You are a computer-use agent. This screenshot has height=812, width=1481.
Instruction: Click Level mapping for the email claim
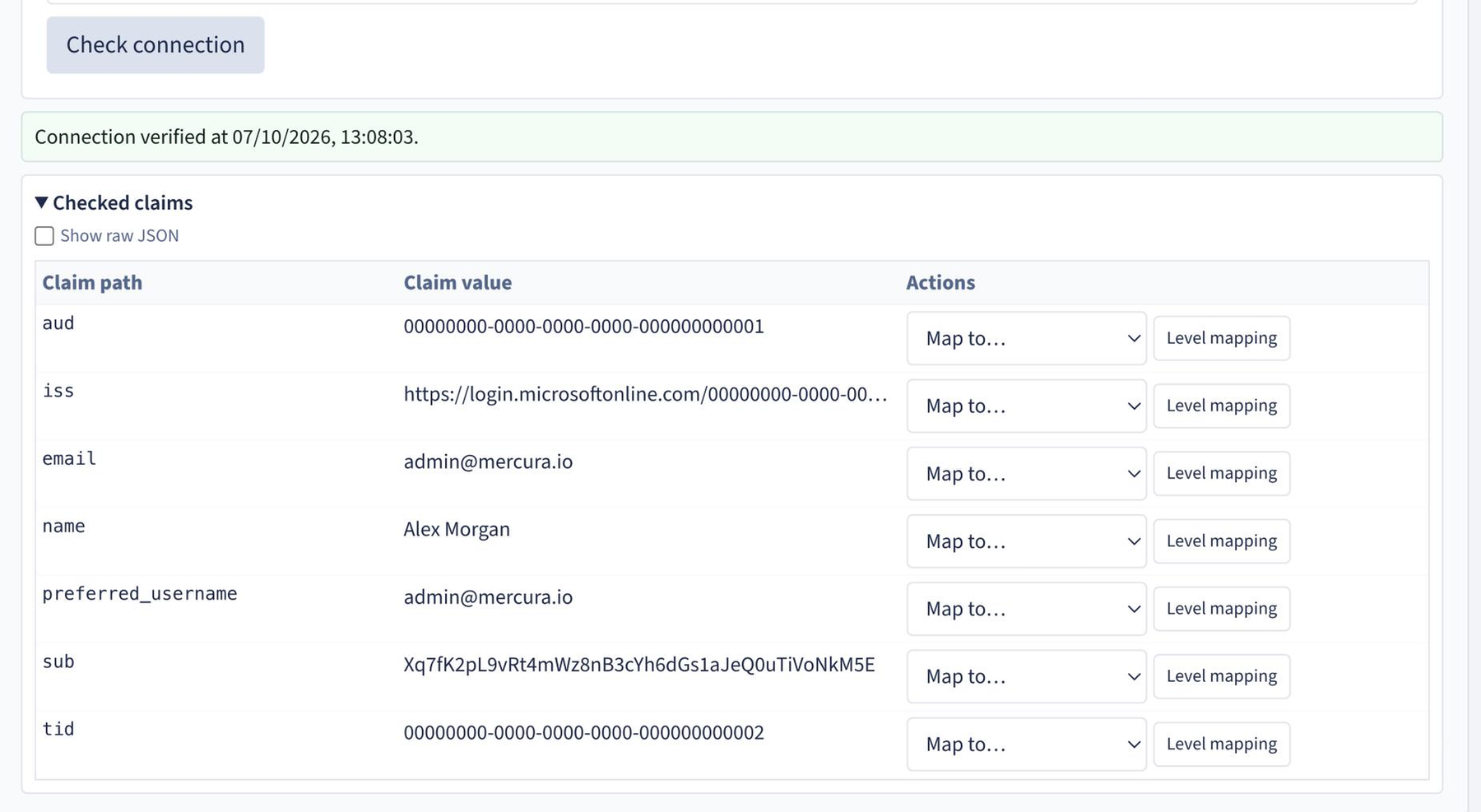[1221, 473]
